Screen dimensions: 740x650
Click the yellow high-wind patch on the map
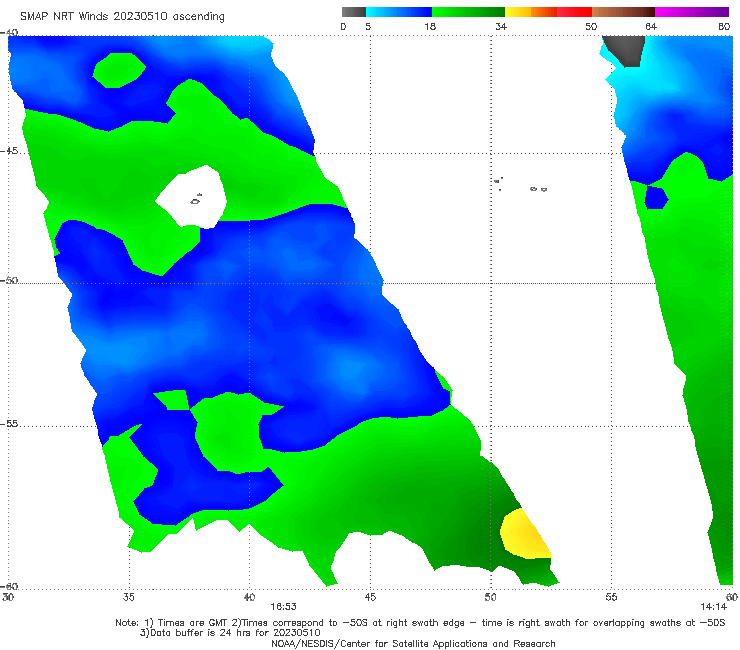pos(524,534)
